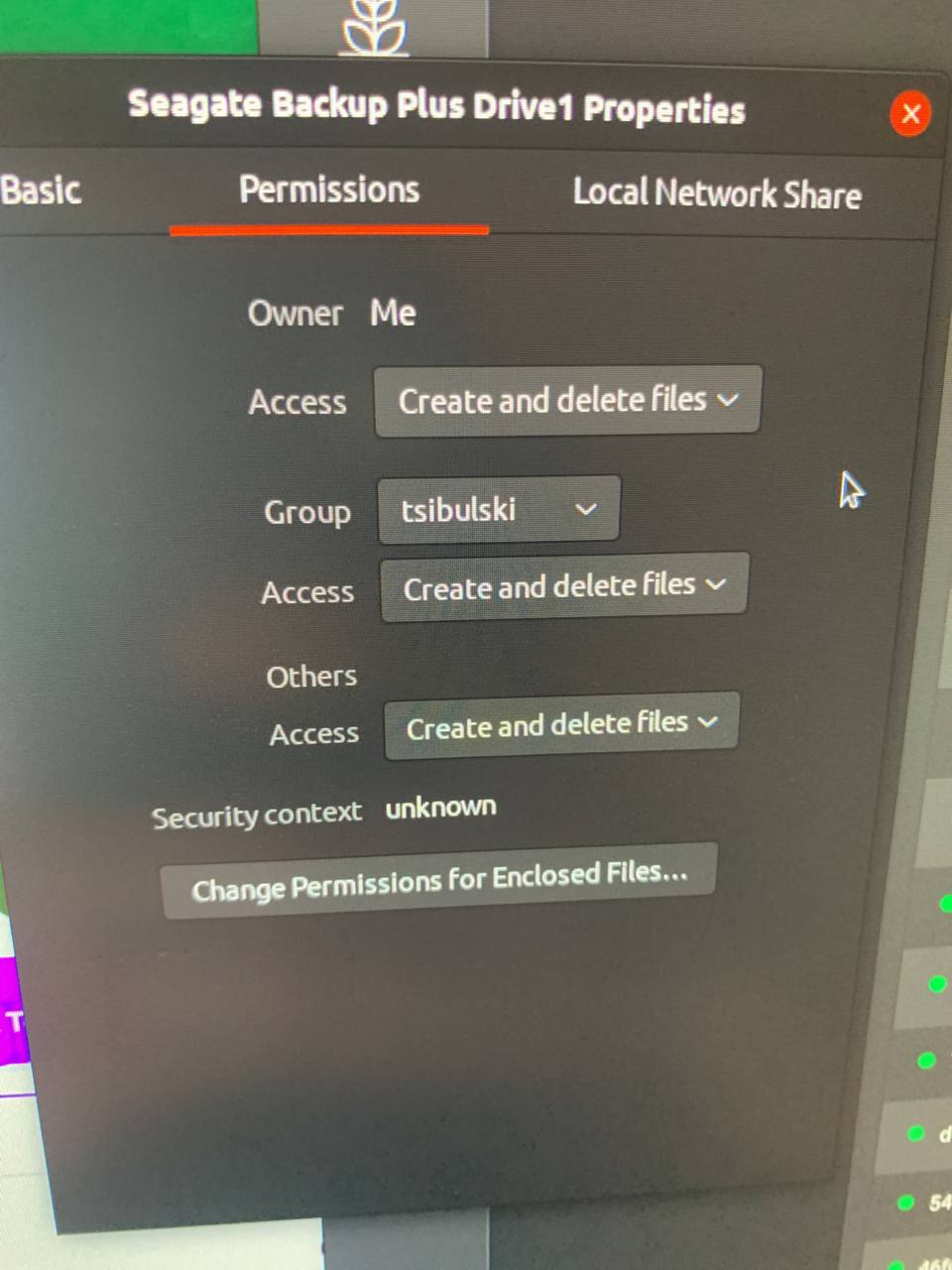Expand the Owner access dropdown
The height and width of the screenshot is (1270, 952).
[x=567, y=400]
